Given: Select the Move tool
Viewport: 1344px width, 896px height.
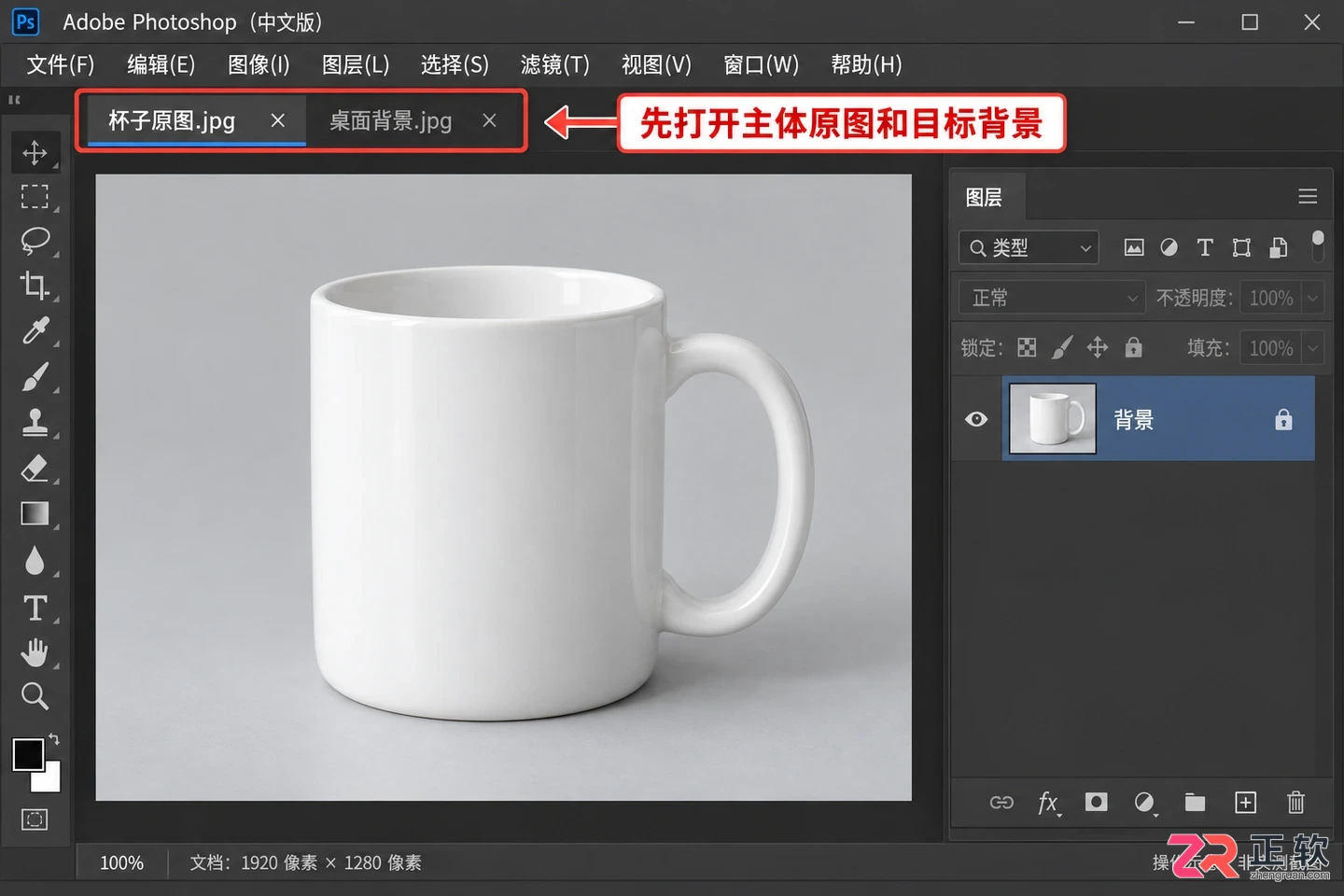Looking at the screenshot, I should click(35, 152).
